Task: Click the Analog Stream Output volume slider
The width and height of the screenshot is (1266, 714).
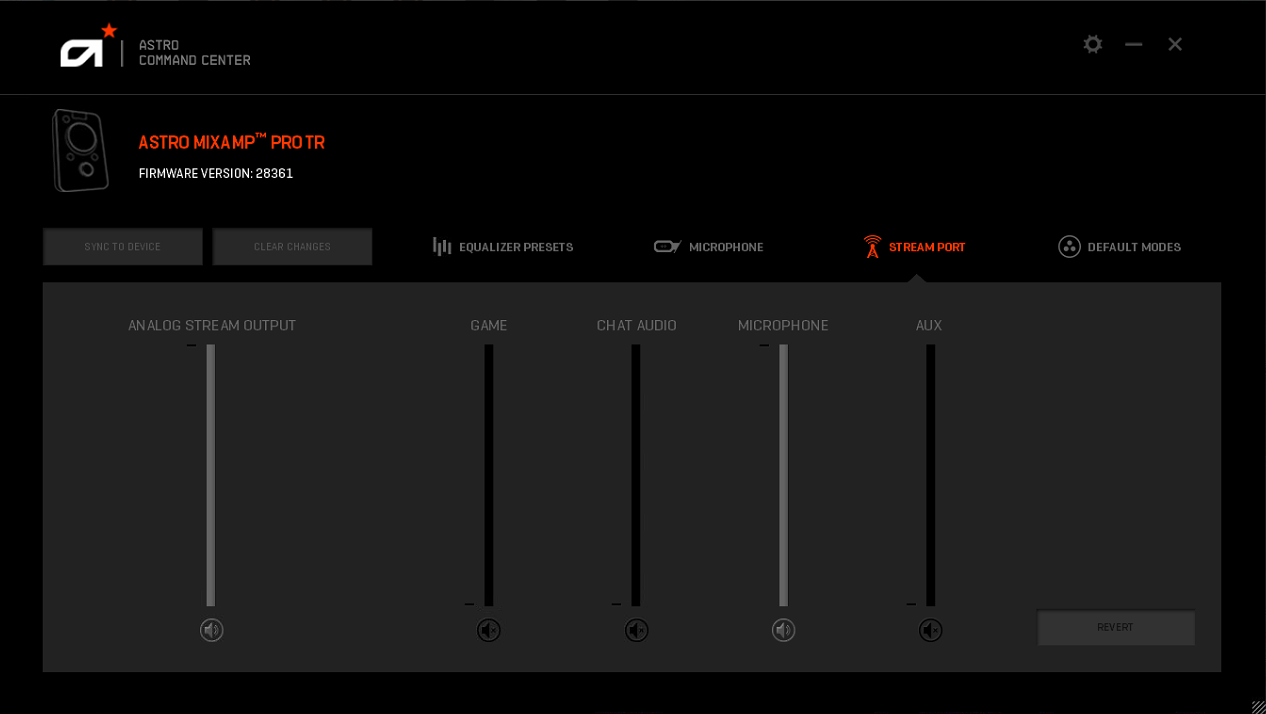Action: (x=211, y=475)
